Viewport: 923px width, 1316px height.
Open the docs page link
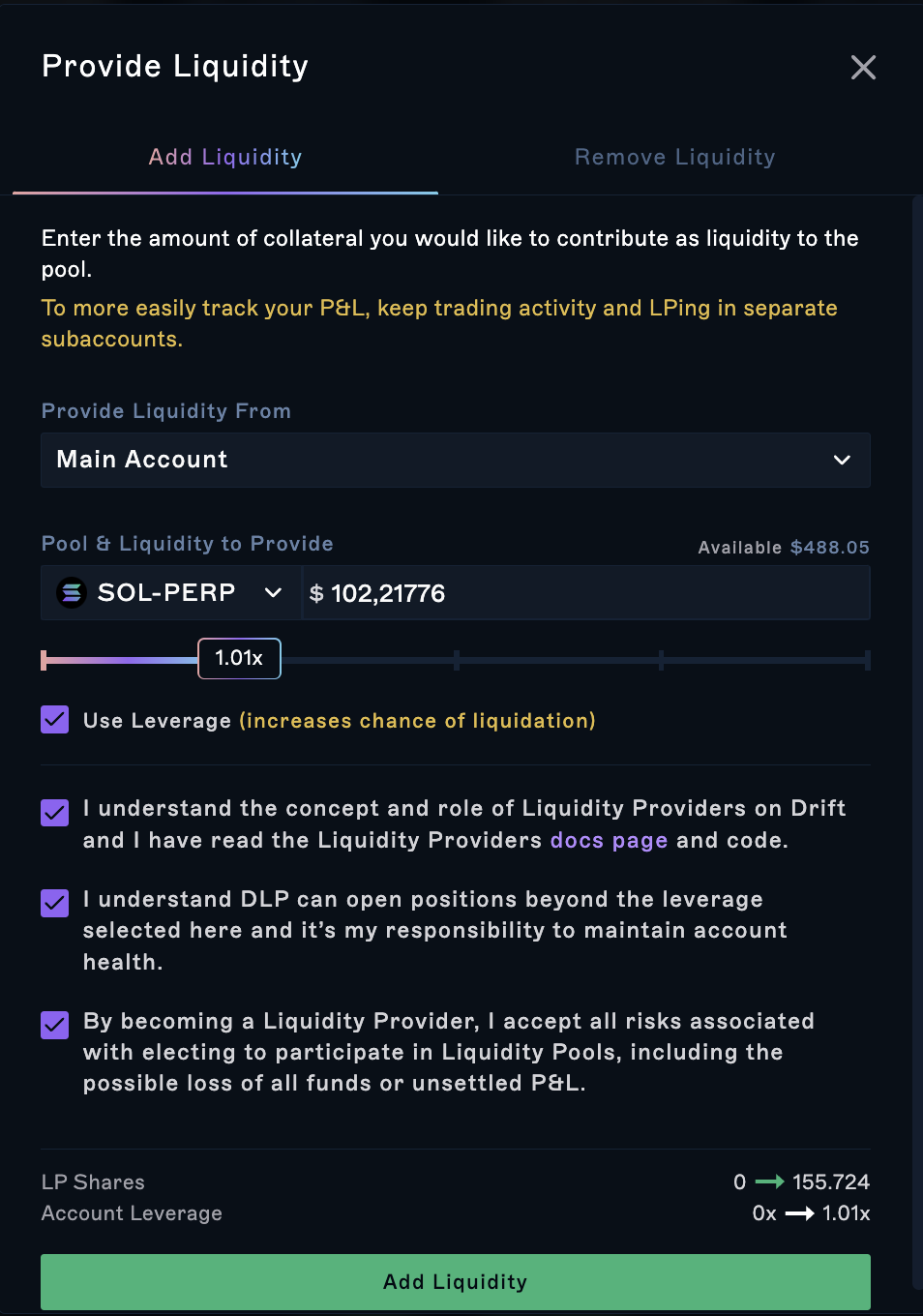609,840
